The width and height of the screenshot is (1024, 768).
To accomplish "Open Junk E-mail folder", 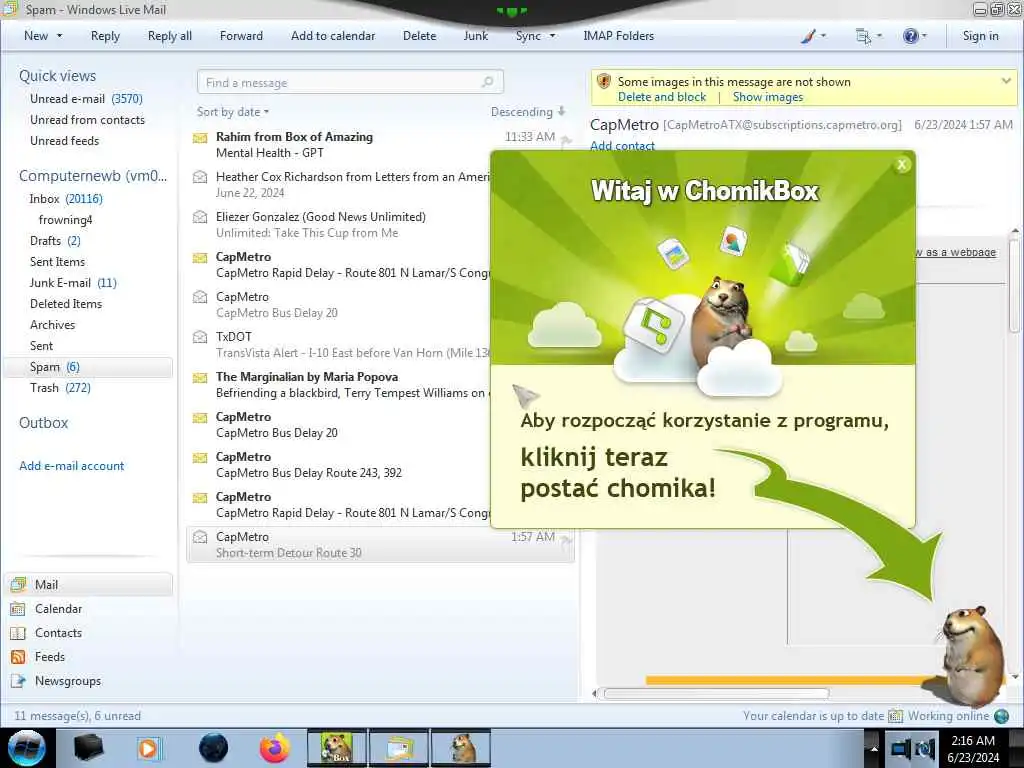I will click(73, 283).
